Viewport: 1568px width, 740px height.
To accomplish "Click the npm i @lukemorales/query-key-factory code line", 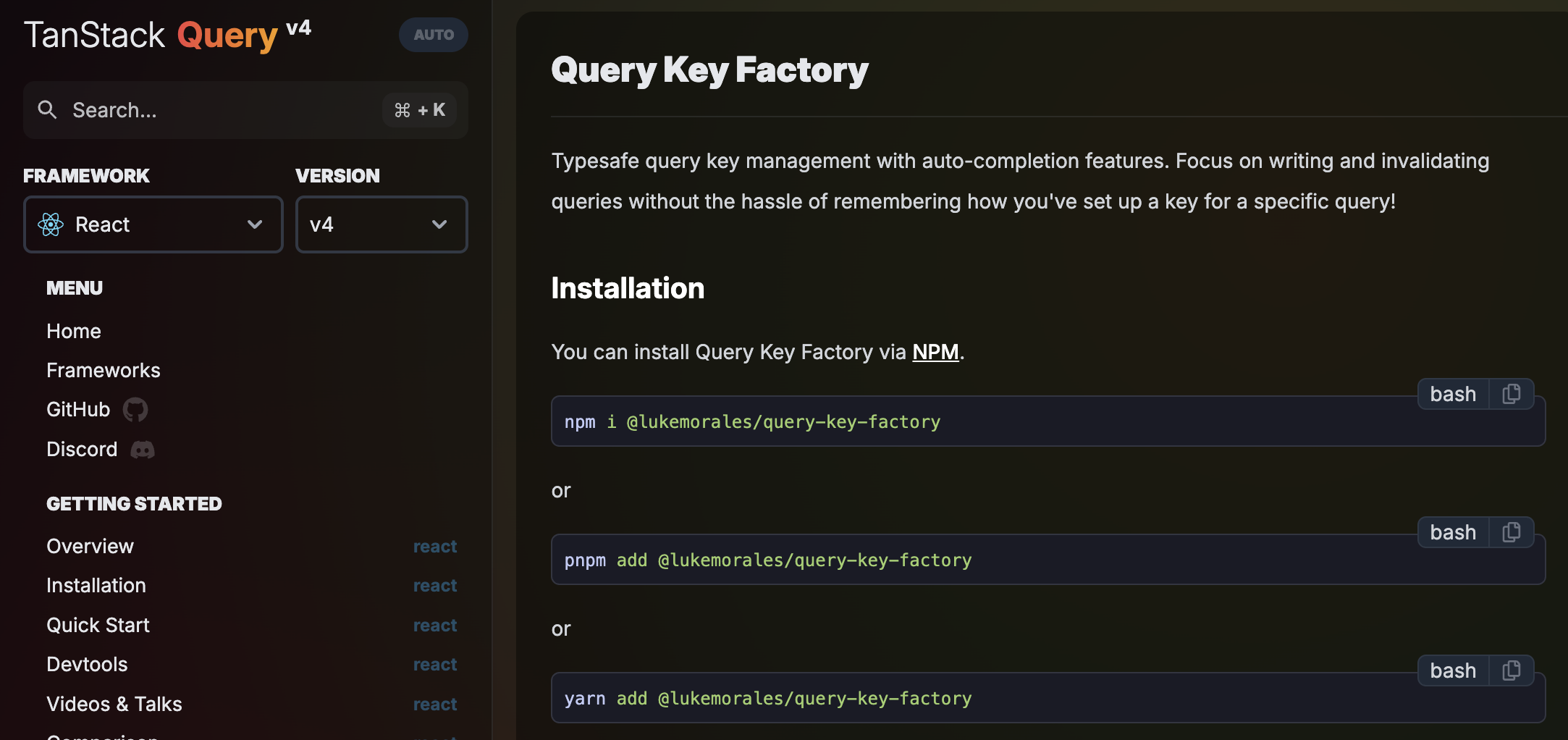I will [752, 421].
